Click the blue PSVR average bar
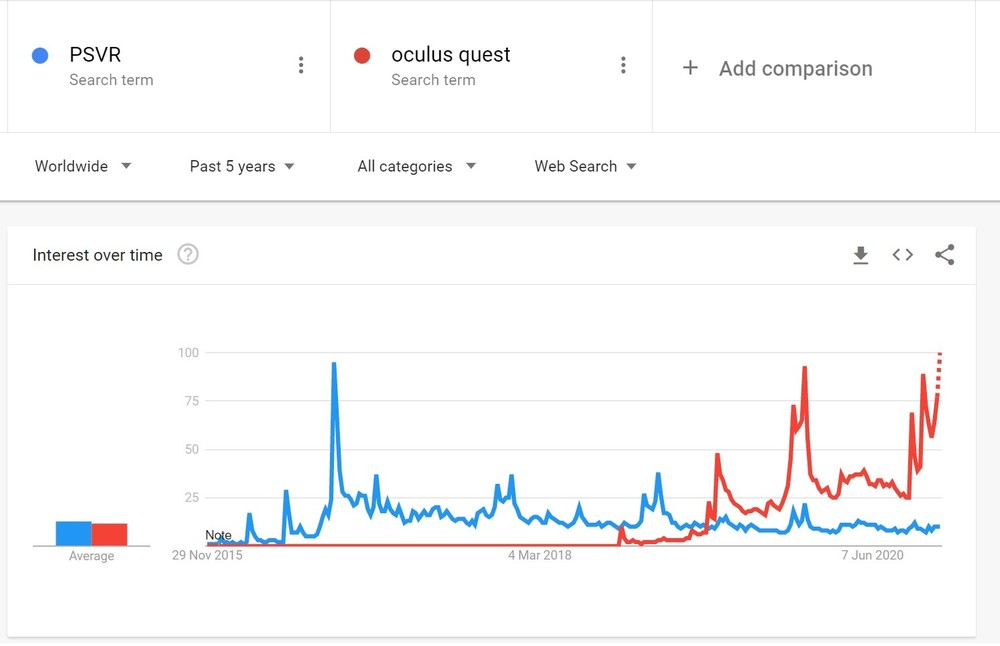The image size is (1000, 646). [74, 534]
